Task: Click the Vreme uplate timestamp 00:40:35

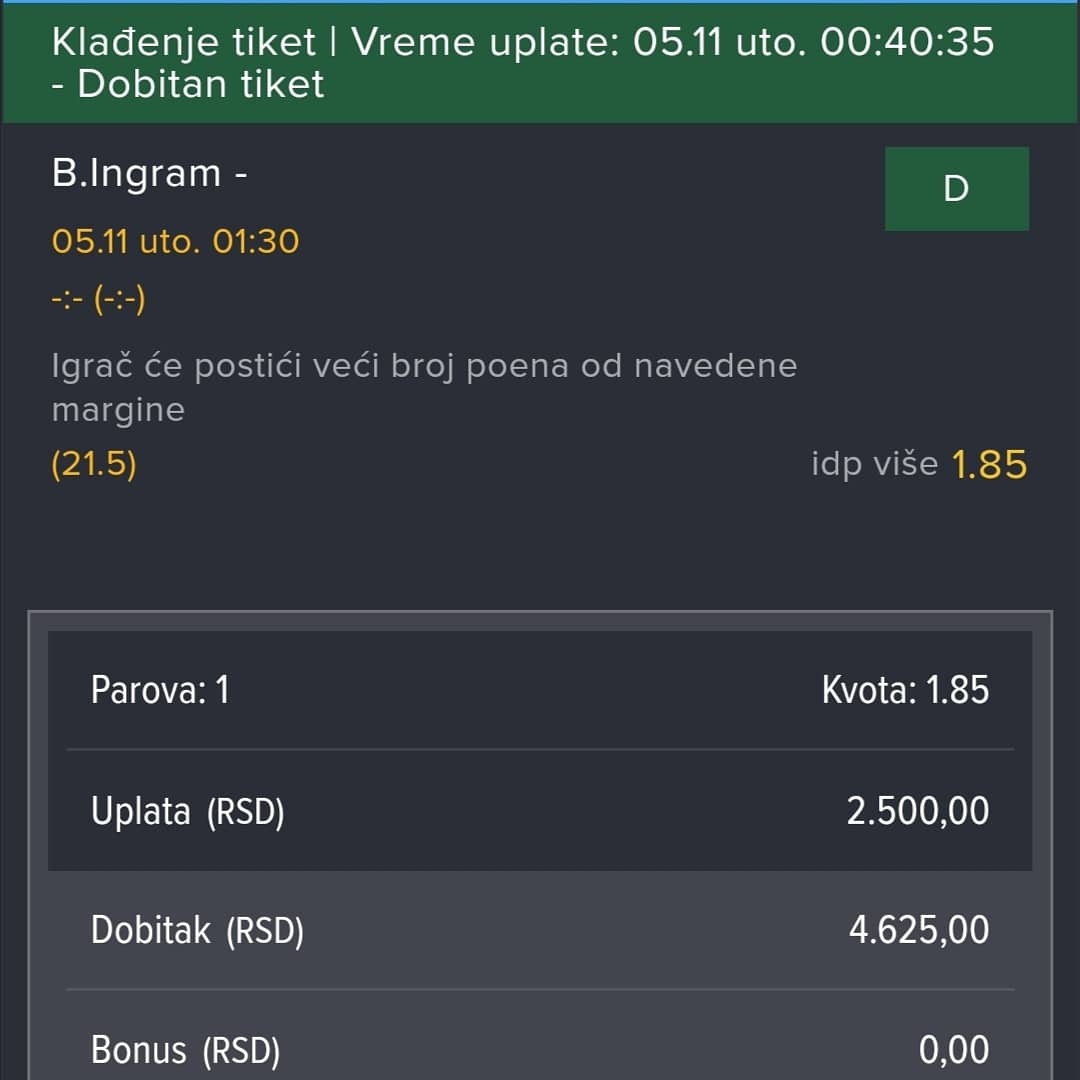Action: tap(907, 41)
